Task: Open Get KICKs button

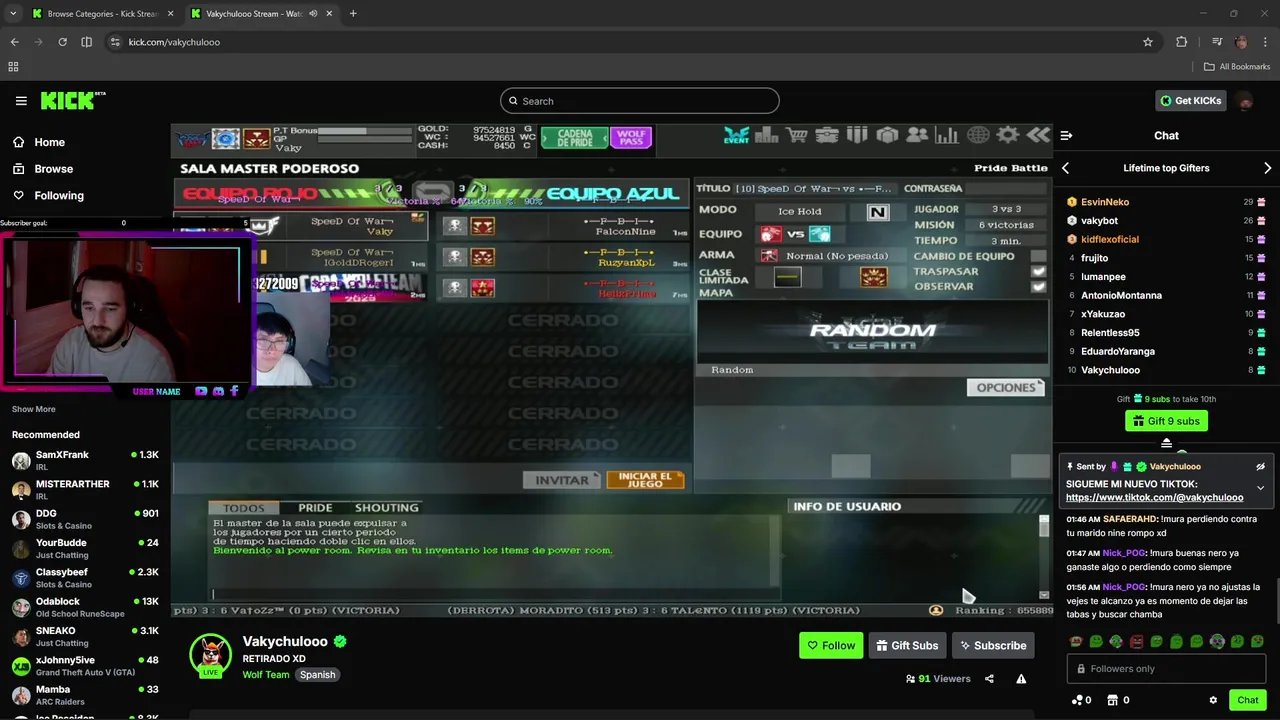Action: point(1190,101)
